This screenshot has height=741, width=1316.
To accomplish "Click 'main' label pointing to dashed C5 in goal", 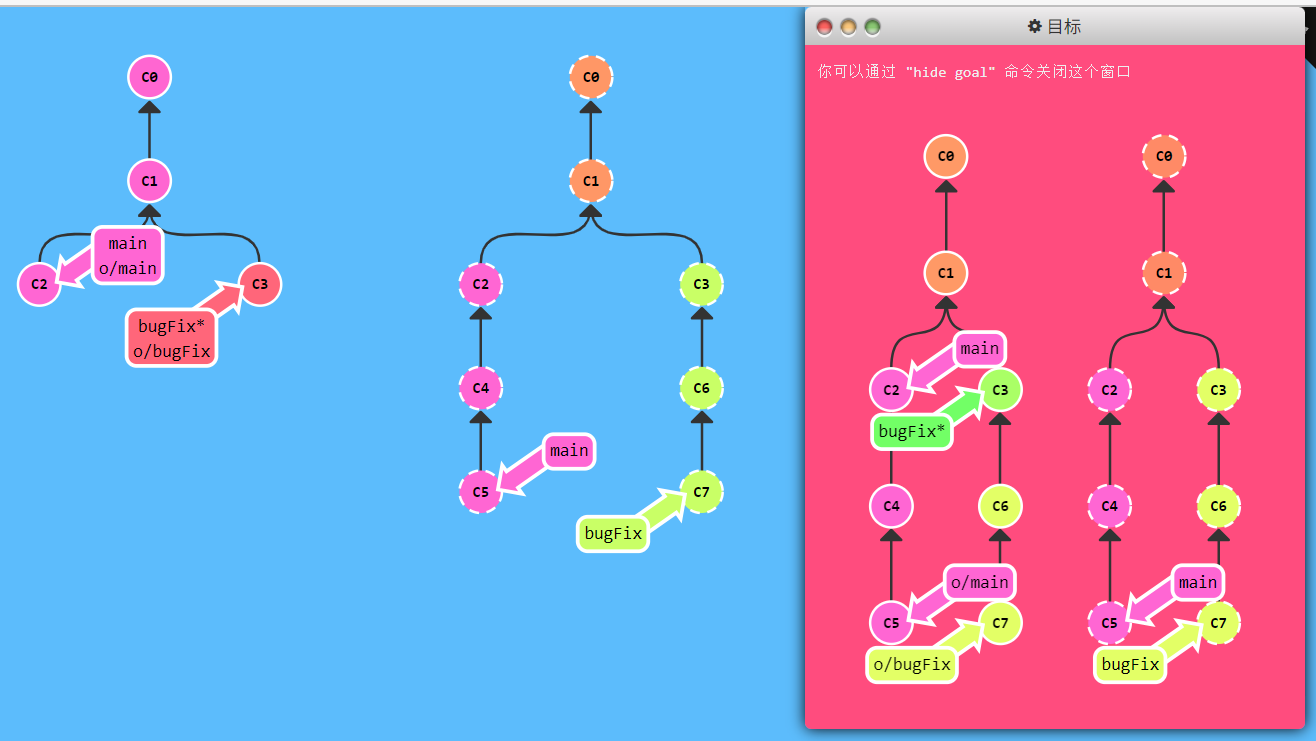I will [x=1198, y=582].
